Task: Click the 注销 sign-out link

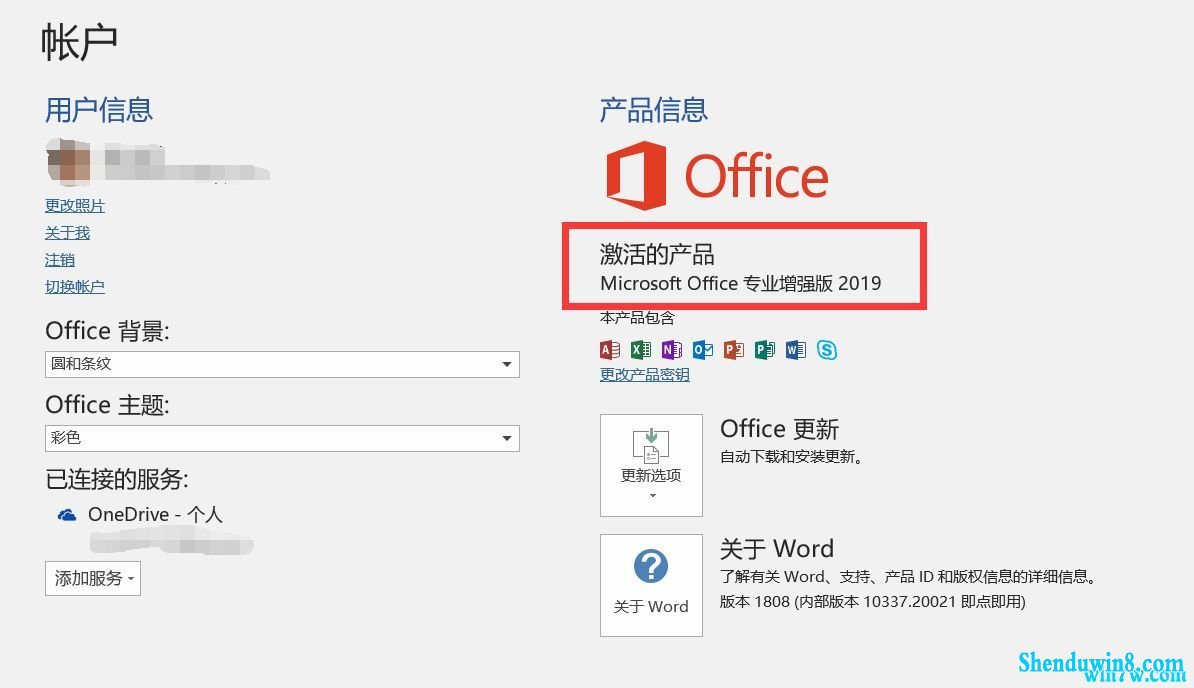Action: [59, 260]
